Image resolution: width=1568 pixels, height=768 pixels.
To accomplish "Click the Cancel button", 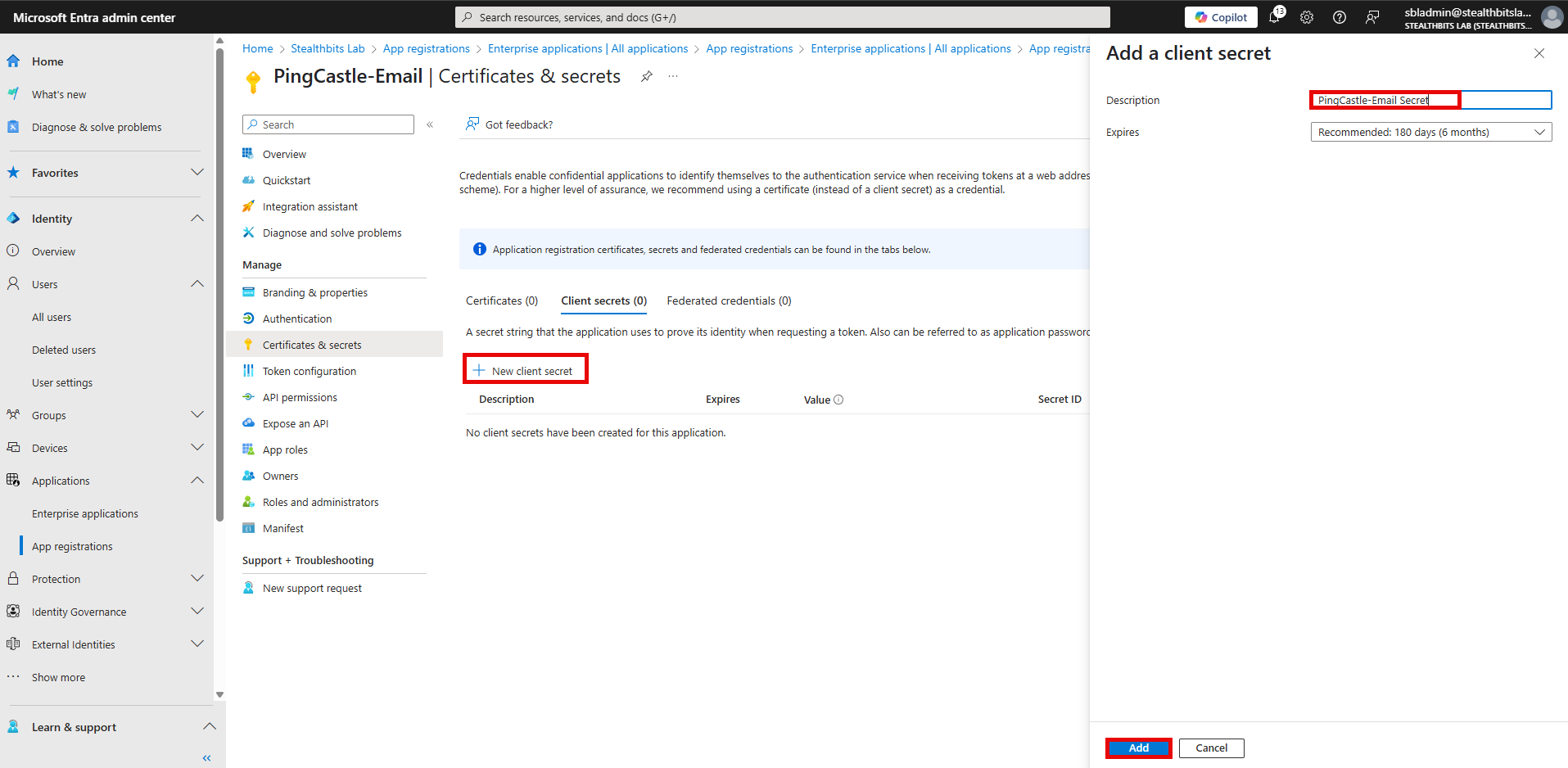I will (1211, 748).
